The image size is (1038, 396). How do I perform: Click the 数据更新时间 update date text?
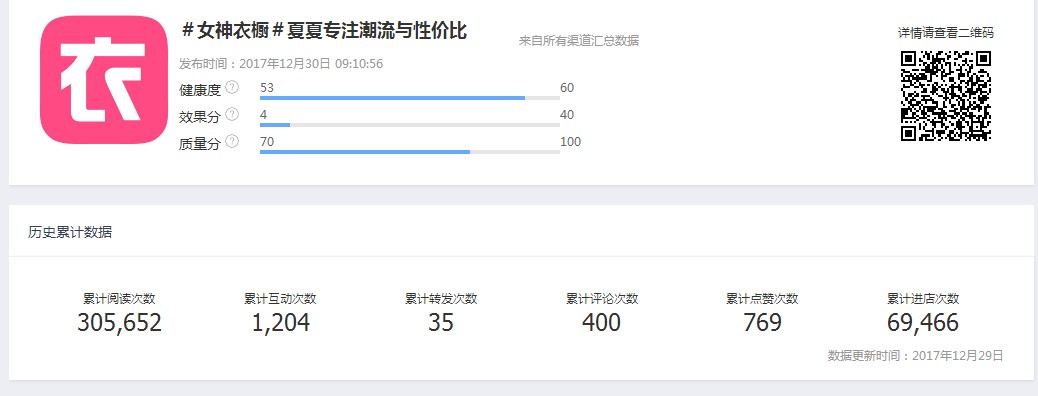pyautogui.click(x=916, y=356)
